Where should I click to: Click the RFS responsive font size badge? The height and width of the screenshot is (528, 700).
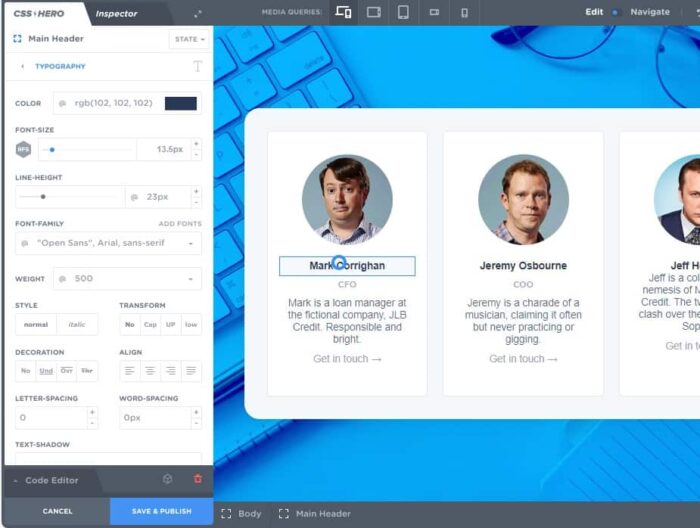tap(23, 149)
